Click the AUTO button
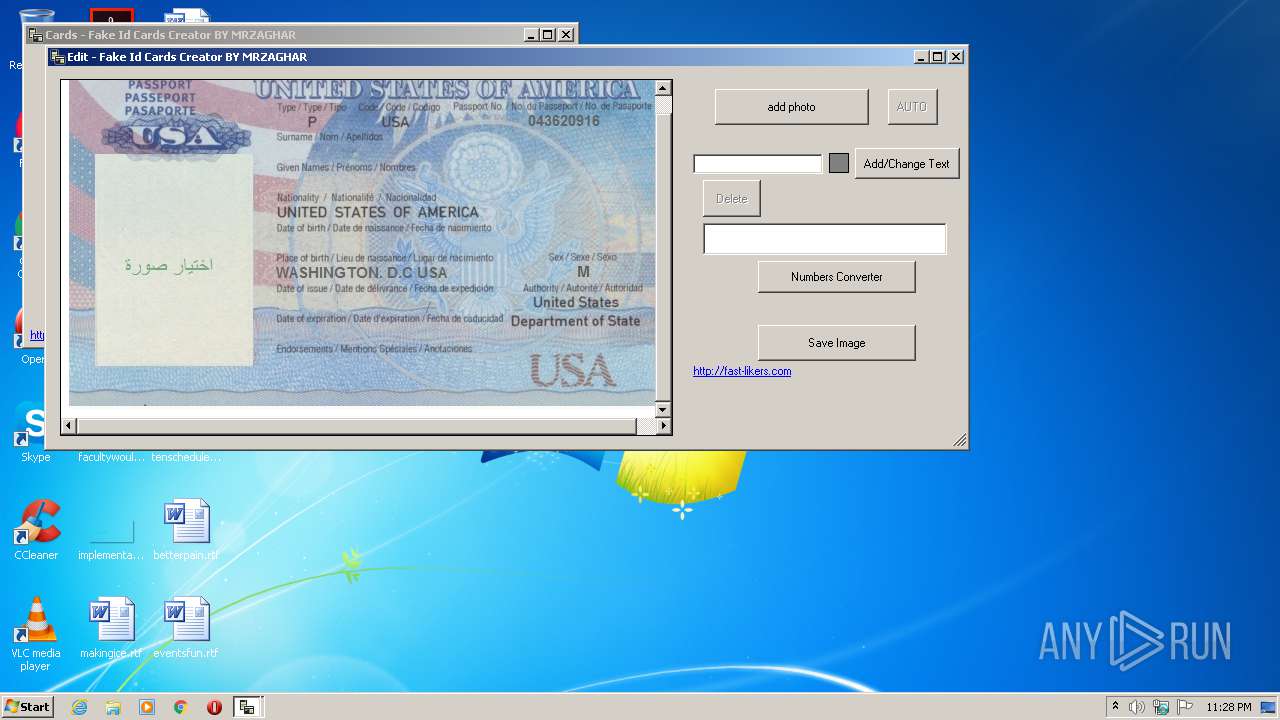 tap(912, 107)
